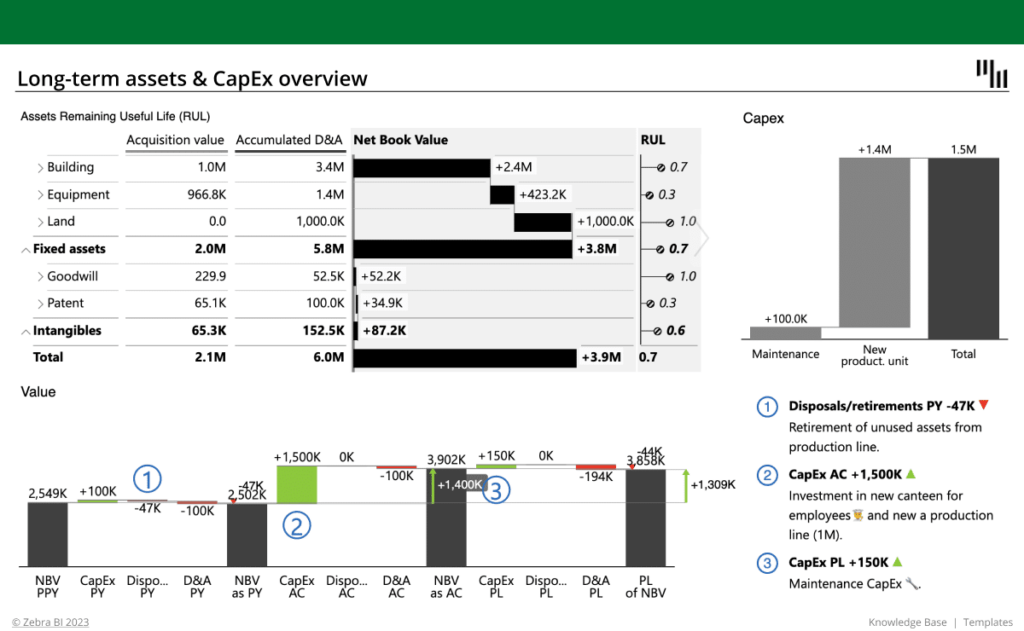Click the red triangle beside Disposals/retirements PY -47K
The width and height of the screenshot is (1024, 631).
(x=983, y=405)
